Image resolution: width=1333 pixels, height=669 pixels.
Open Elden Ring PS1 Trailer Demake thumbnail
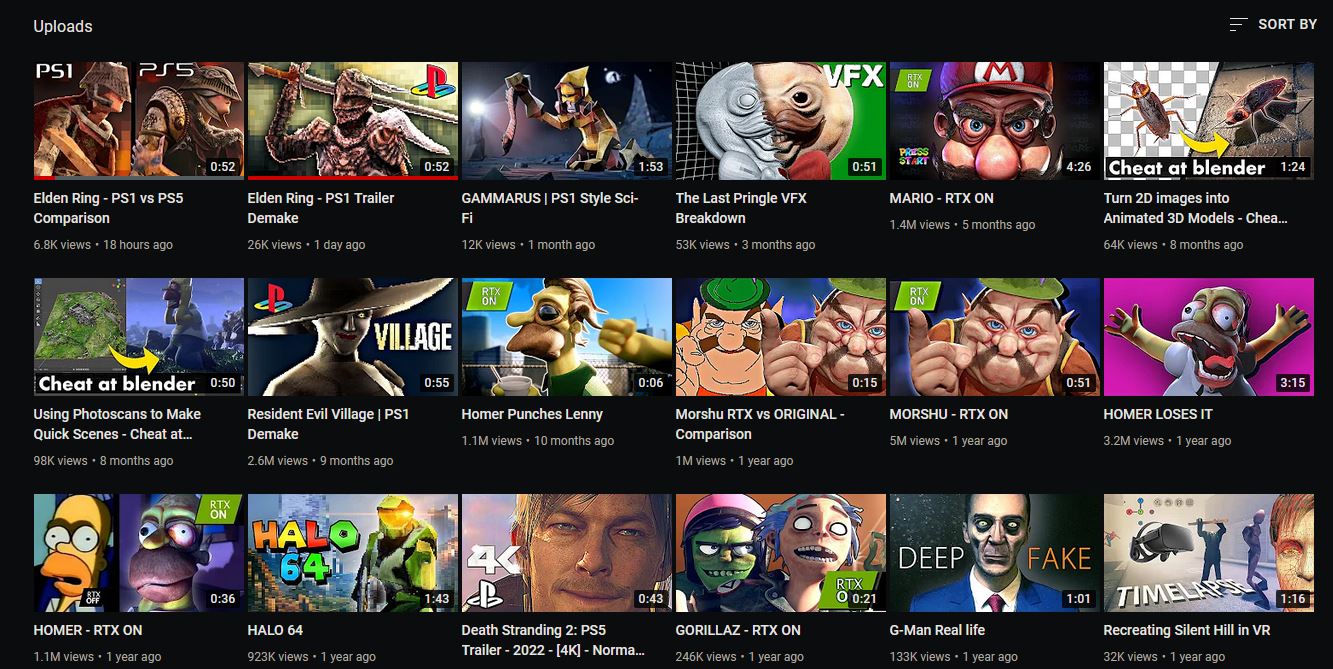click(352, 120)
